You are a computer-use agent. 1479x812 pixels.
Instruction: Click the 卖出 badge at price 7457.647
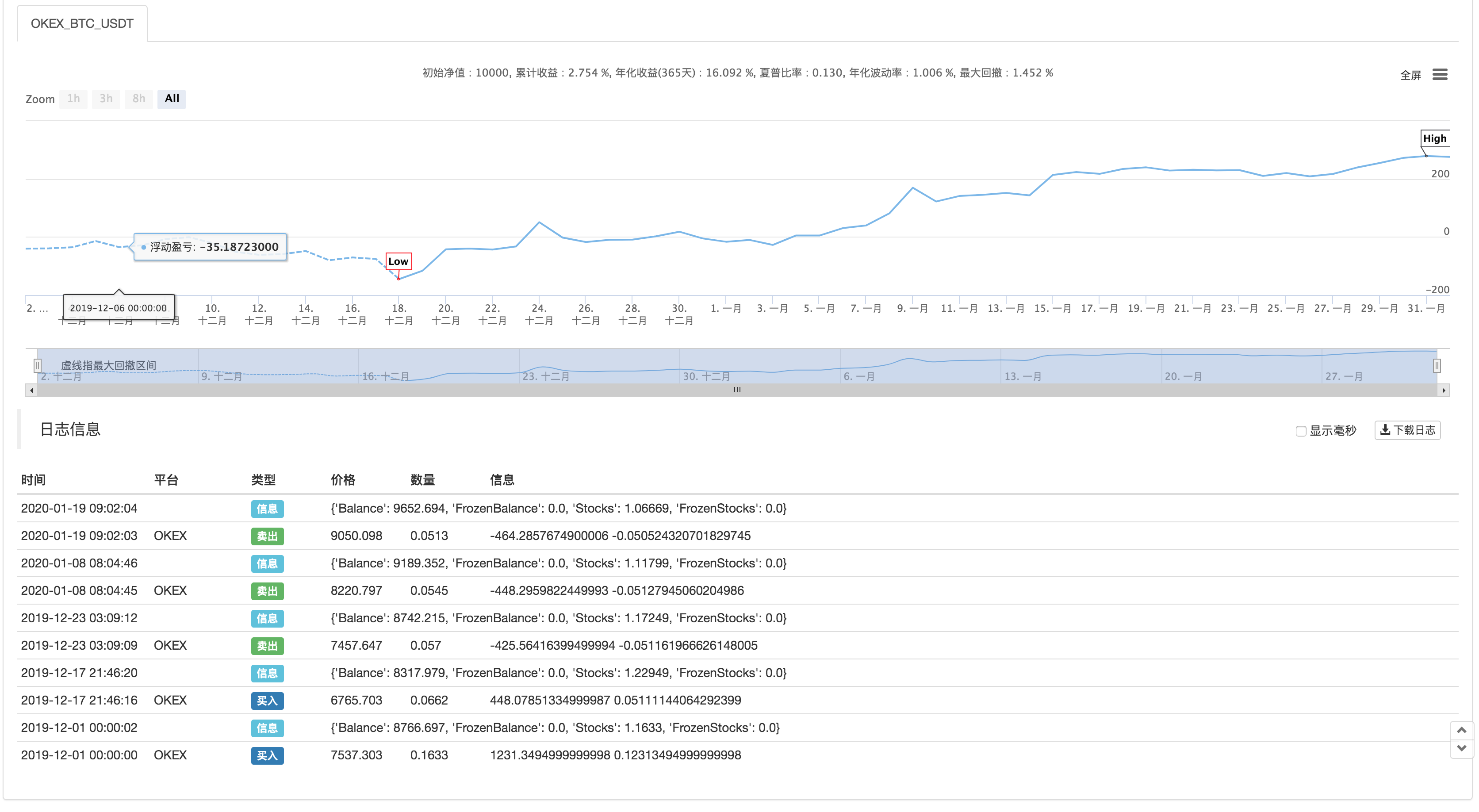(x=267, y=645)
